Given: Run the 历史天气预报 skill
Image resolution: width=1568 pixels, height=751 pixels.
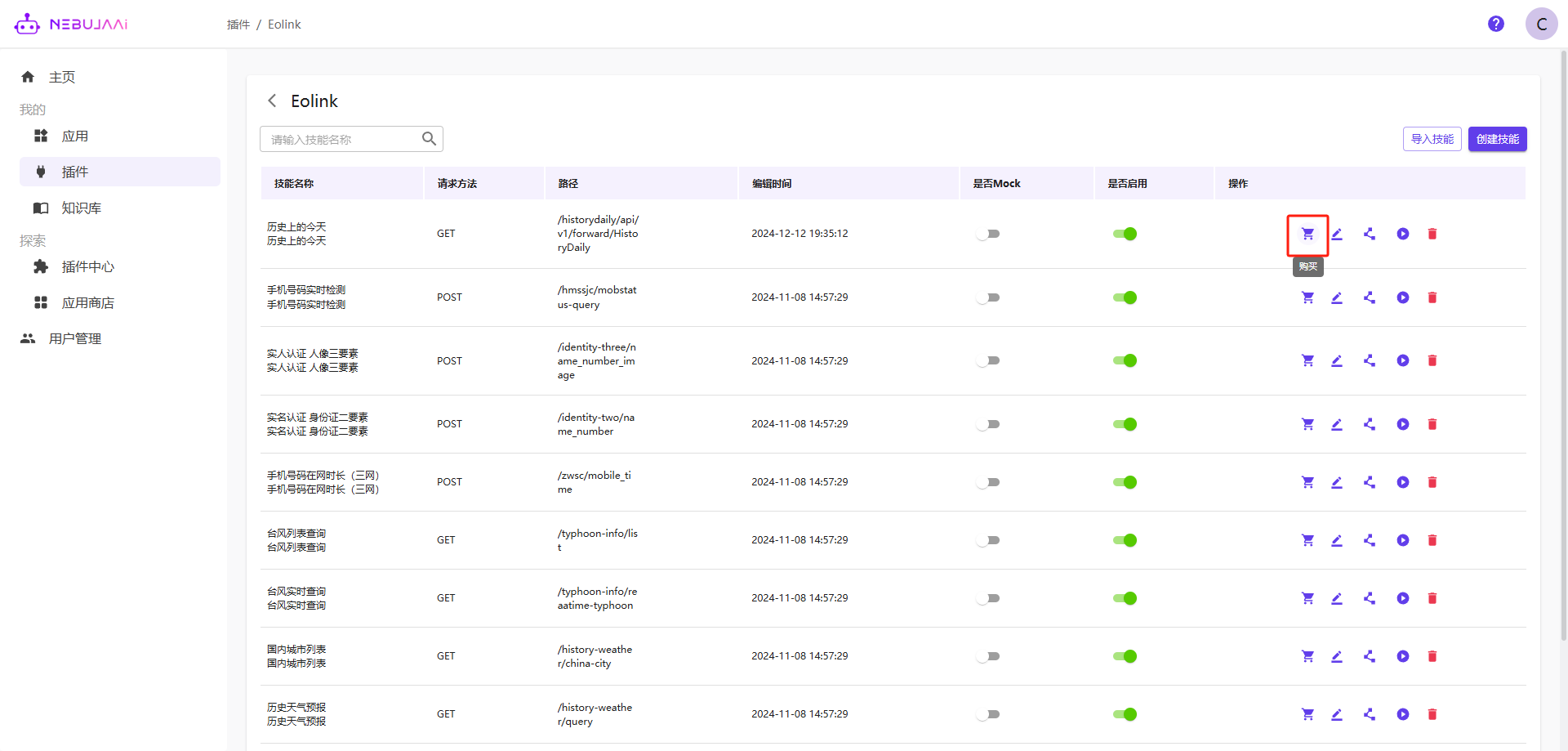Looking at the screenshot, I should (x=1403, y=714).
